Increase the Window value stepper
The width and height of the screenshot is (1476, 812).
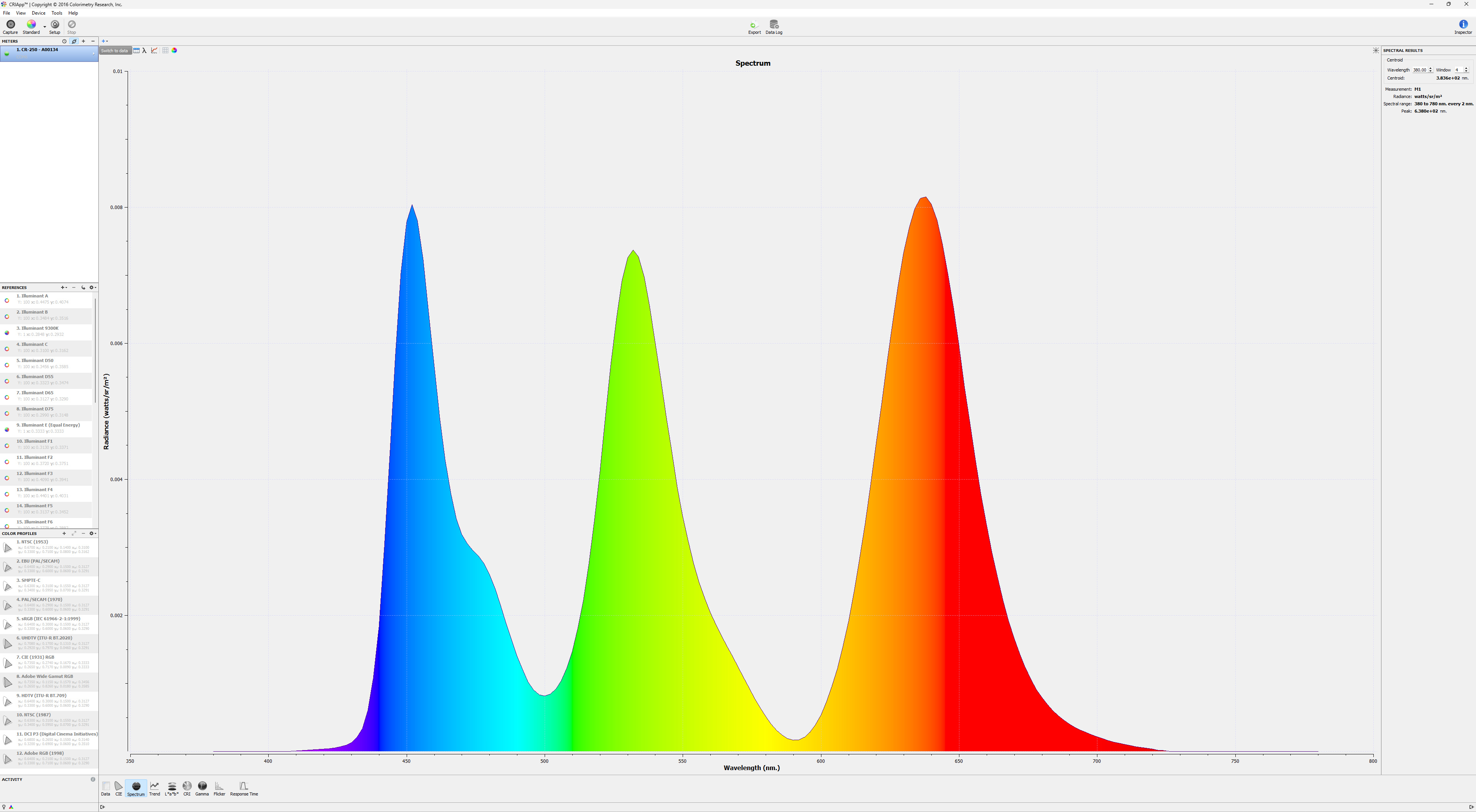(1466, 68)
